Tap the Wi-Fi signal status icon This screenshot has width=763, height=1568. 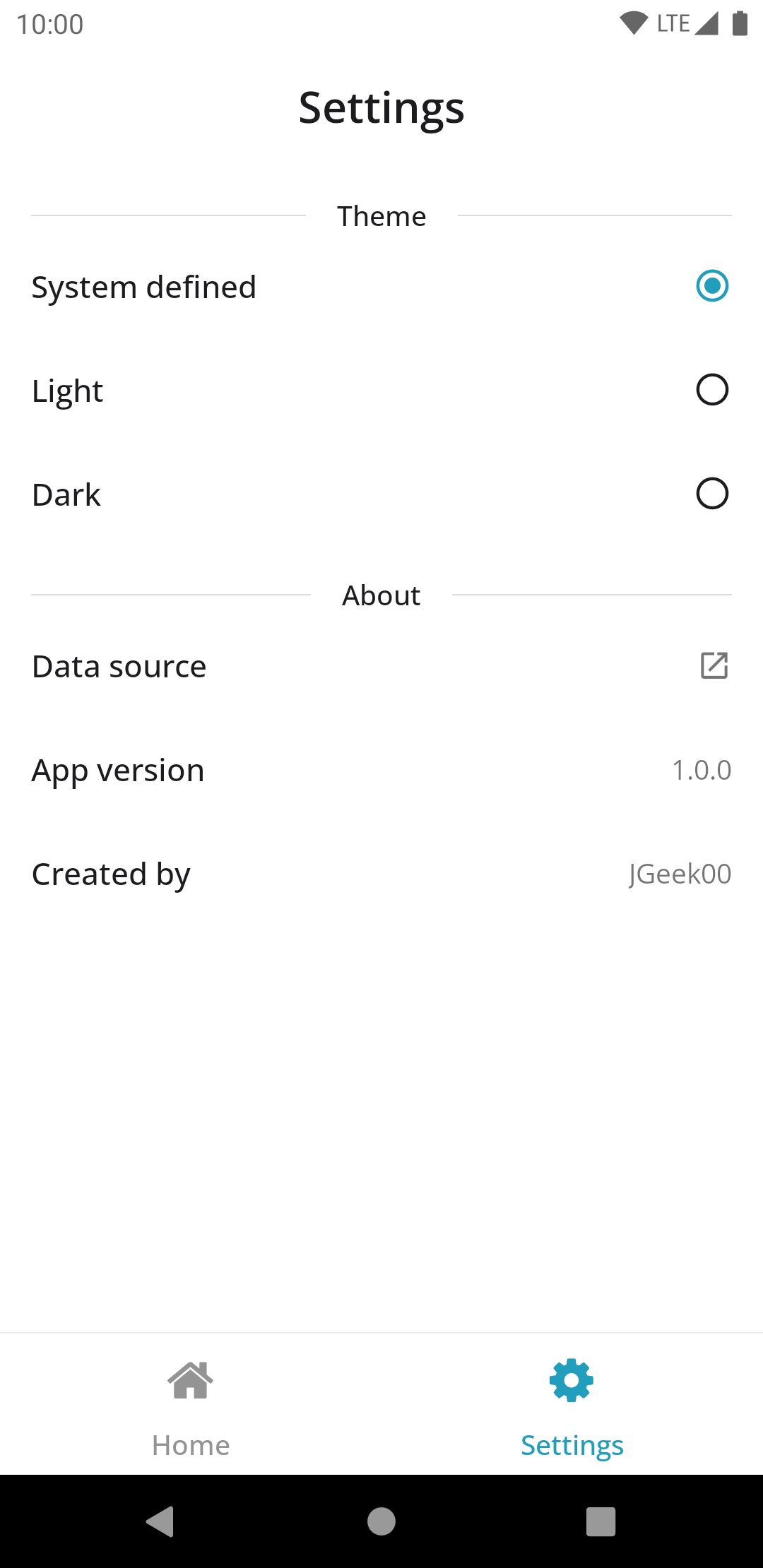pos(634,23)
